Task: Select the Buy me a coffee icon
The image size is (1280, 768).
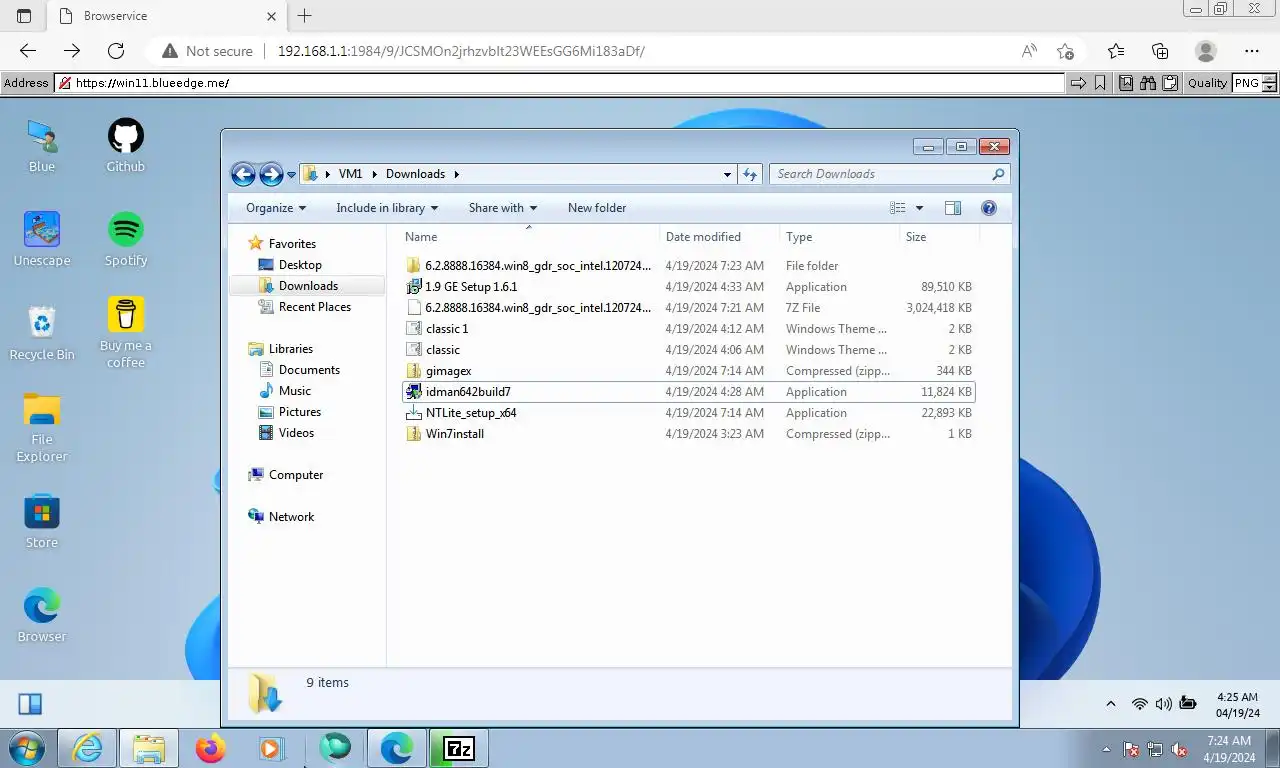Action: (126, 333)
